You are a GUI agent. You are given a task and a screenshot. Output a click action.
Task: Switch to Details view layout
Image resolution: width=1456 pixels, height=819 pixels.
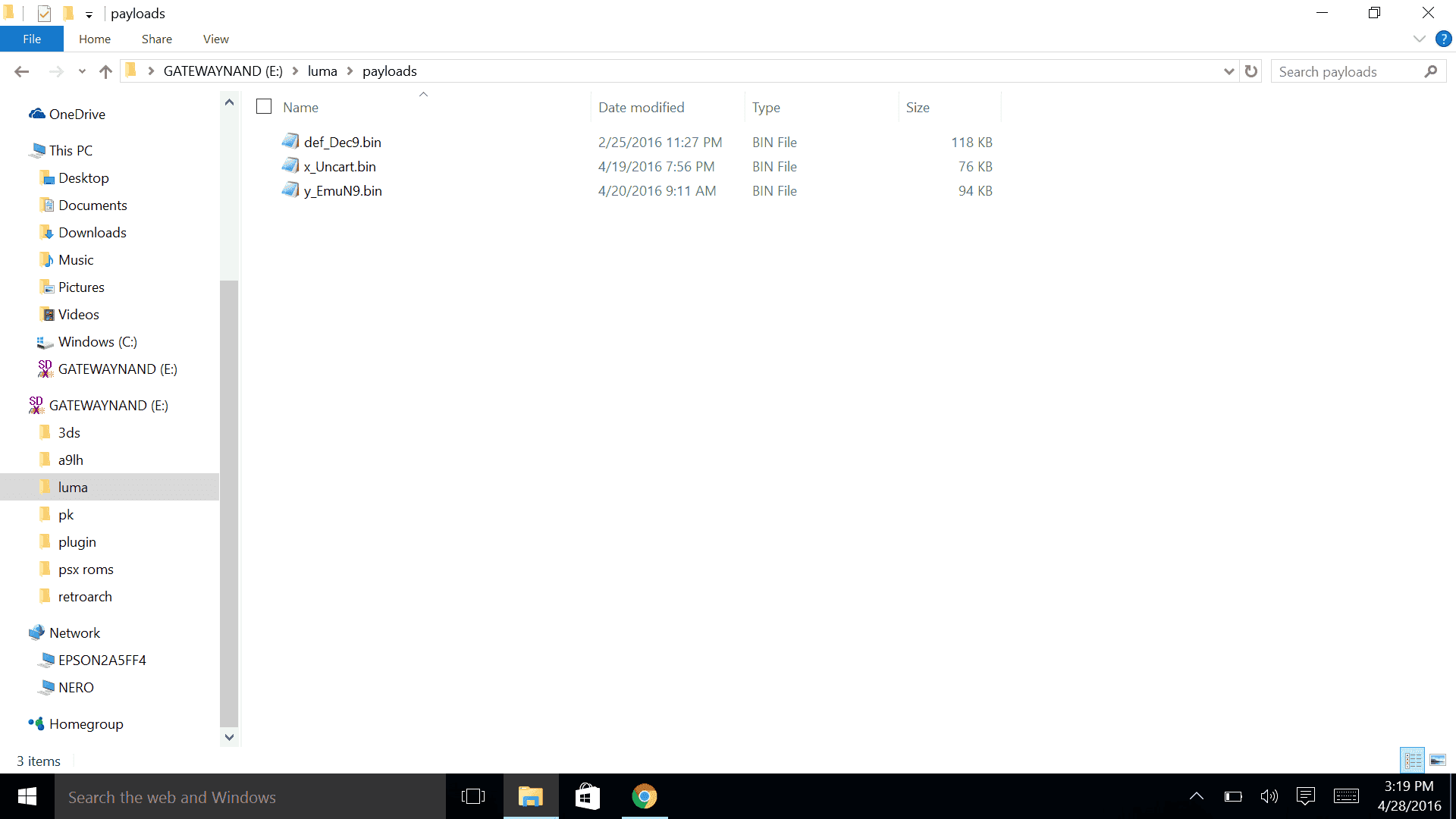pos(1413,760)
